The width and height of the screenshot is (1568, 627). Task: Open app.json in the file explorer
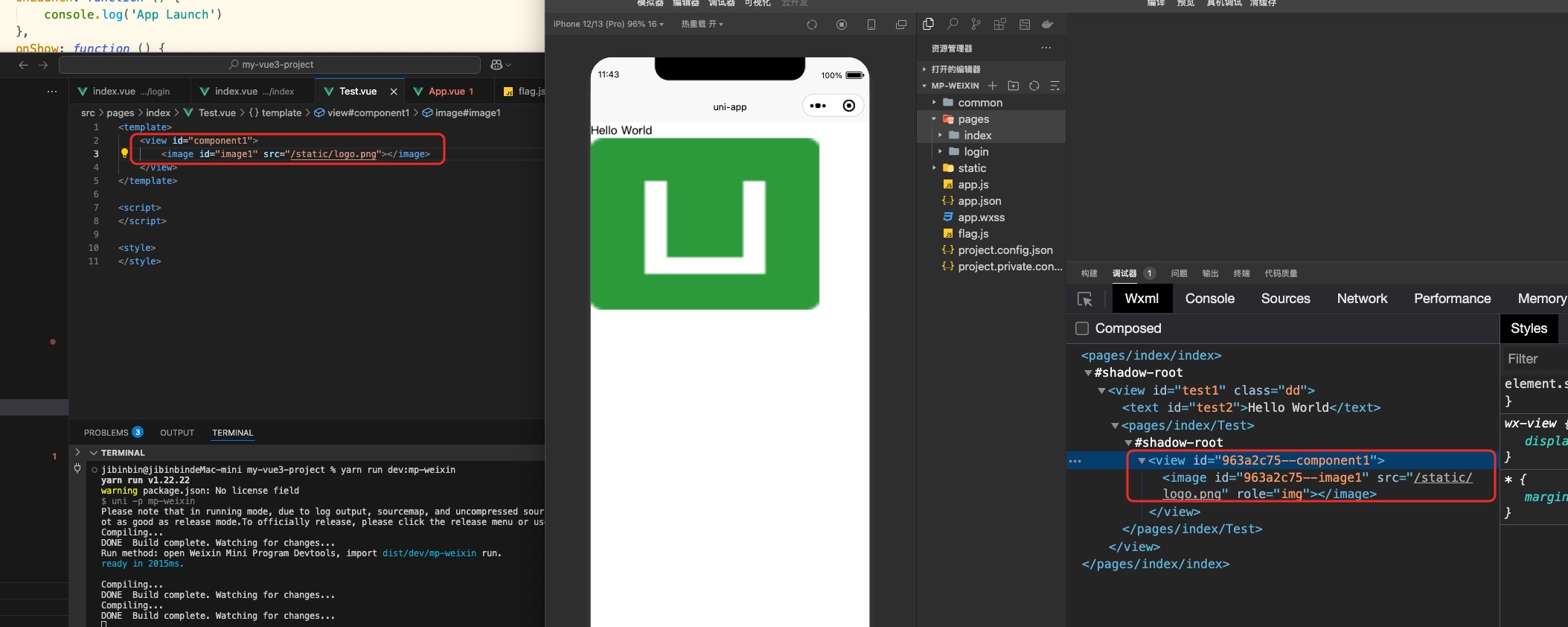979,201
